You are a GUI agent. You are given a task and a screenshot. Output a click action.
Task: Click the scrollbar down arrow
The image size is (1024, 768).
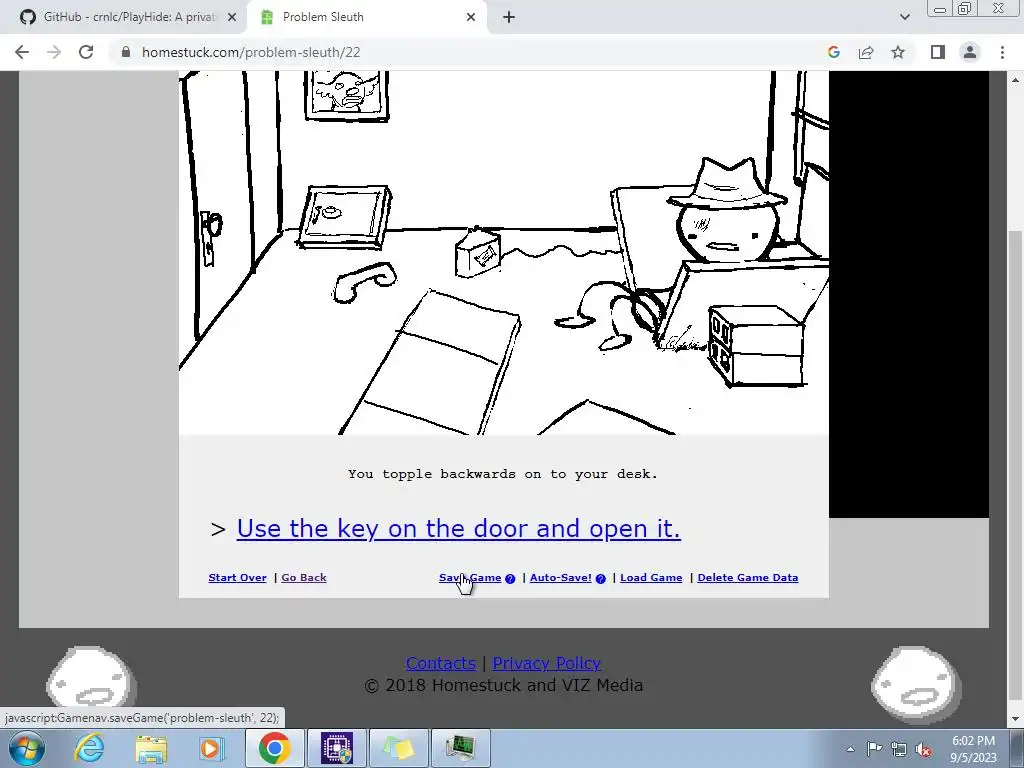point(1016,720)
